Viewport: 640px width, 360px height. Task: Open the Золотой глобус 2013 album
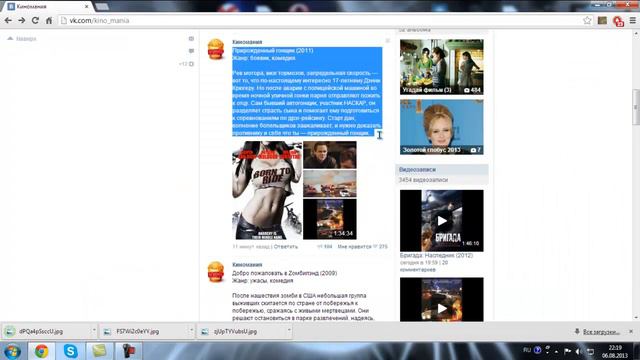pos(442,127)
